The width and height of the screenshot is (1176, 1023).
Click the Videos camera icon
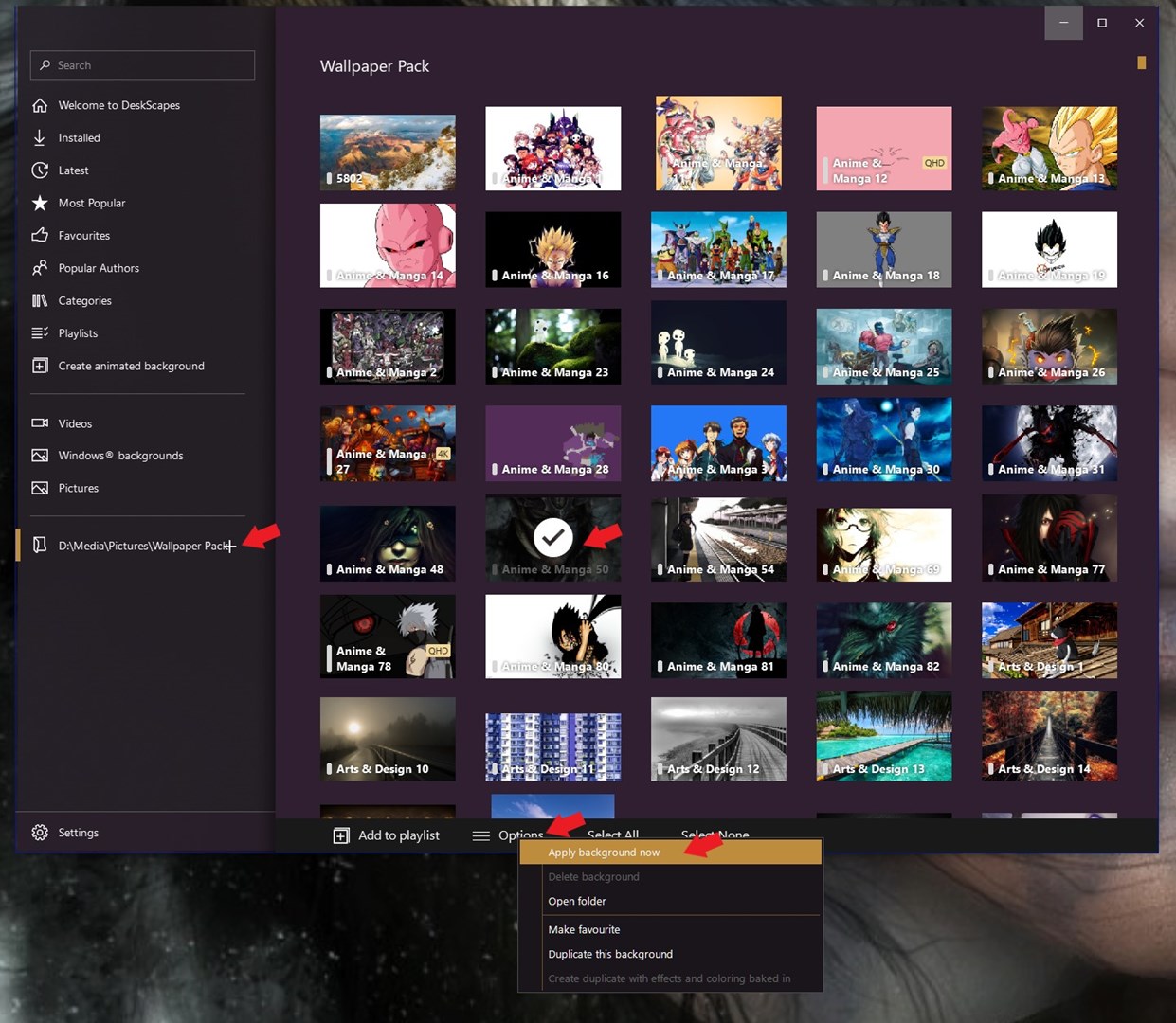pos(40,423)
